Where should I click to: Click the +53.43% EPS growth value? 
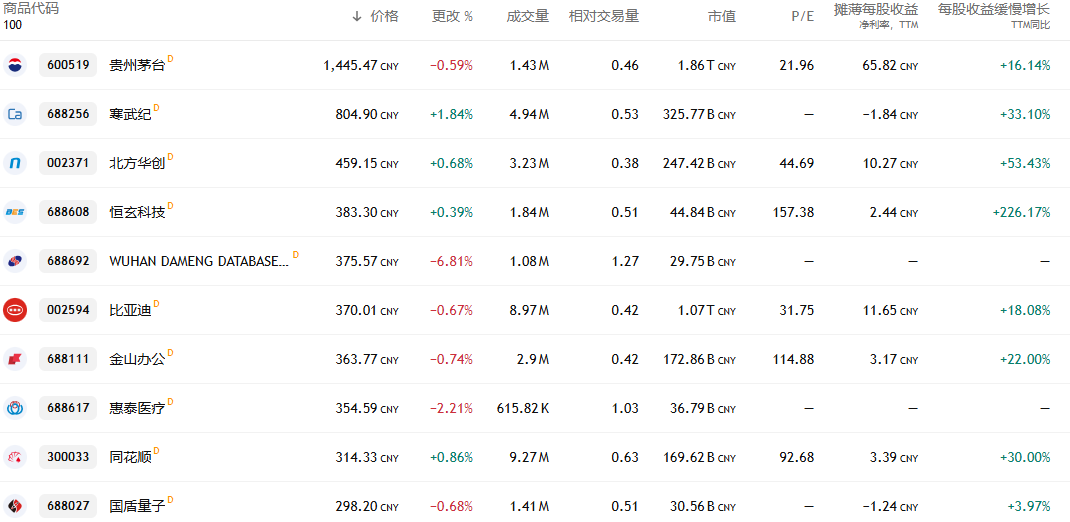point(1025,164)
